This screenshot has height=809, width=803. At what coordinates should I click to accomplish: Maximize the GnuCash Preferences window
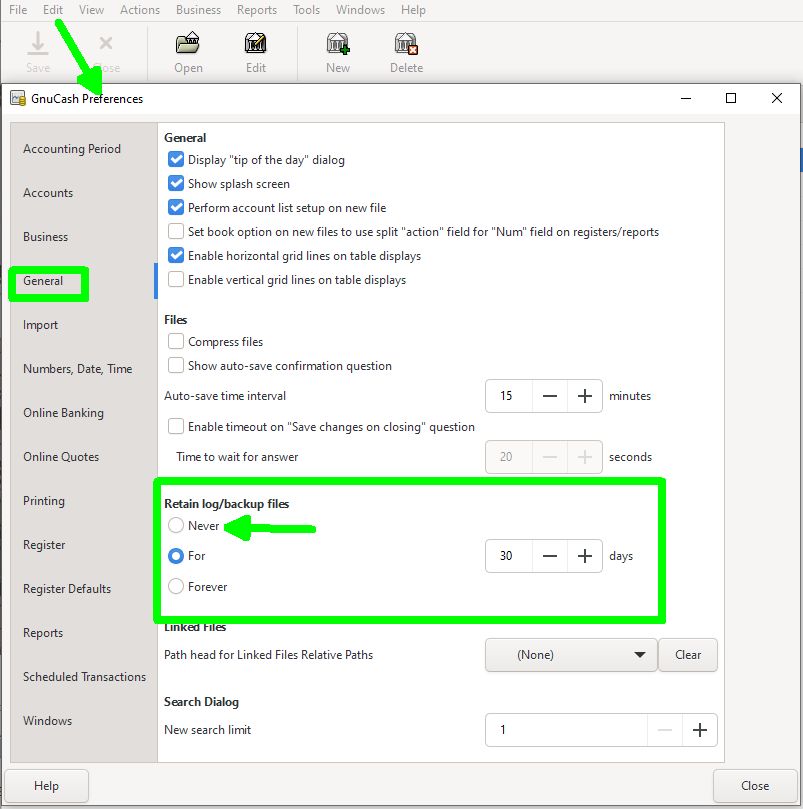(731, 98)
